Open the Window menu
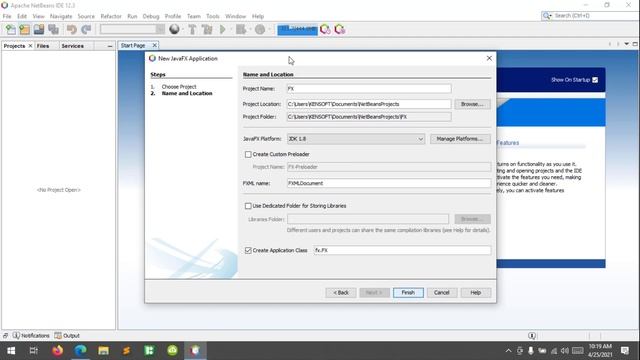This screenshot has width=640, height=360. pyautogui.click(x=236, y=16)
